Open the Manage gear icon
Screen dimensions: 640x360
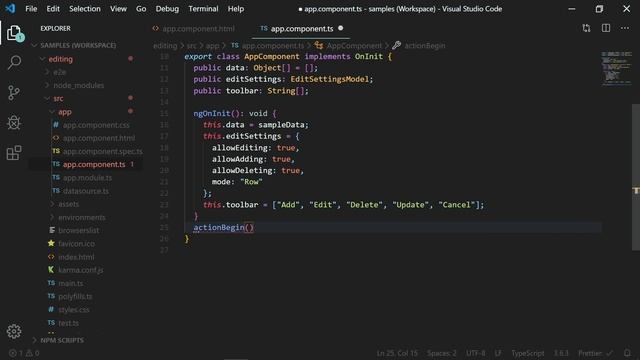[x=14, y=331]
